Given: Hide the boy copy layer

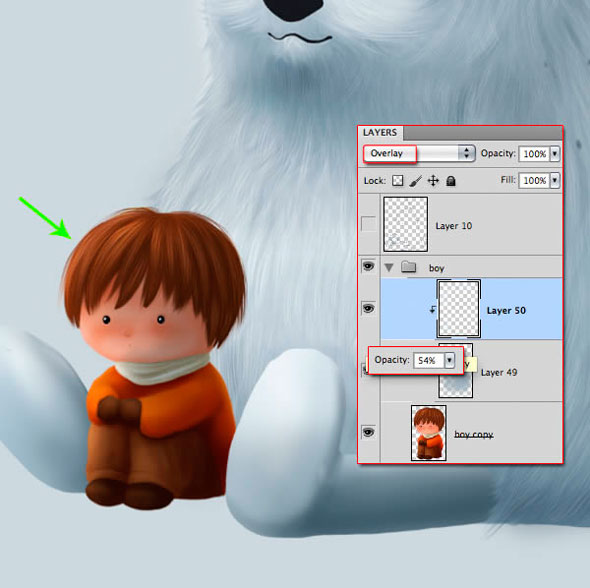Looking at the screenshot, I should click(368, 432).
